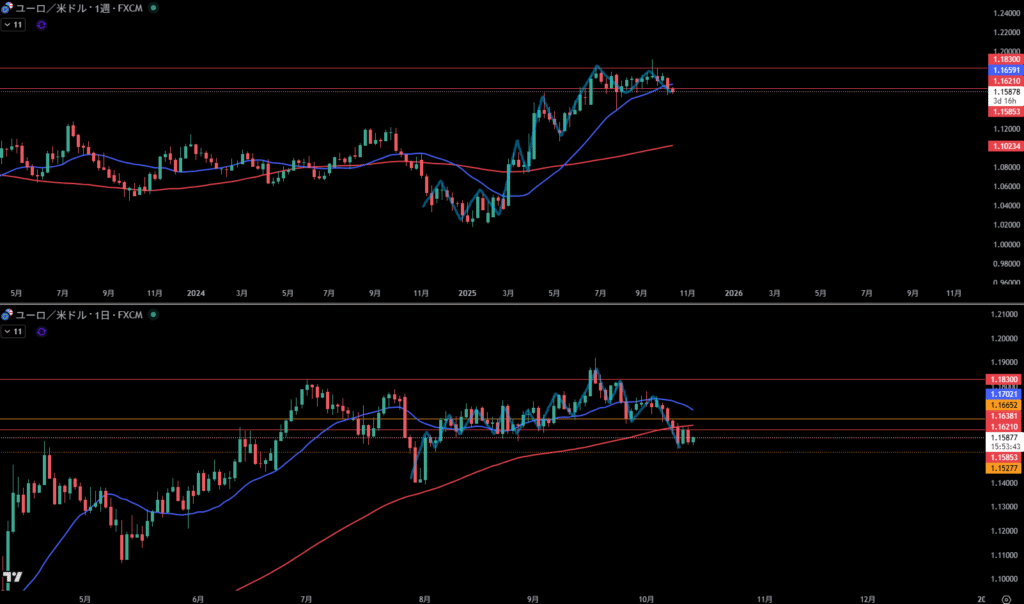
Task: Click the EUR/USD flag icon on weekly chart
Action: (x=7, y=9)
